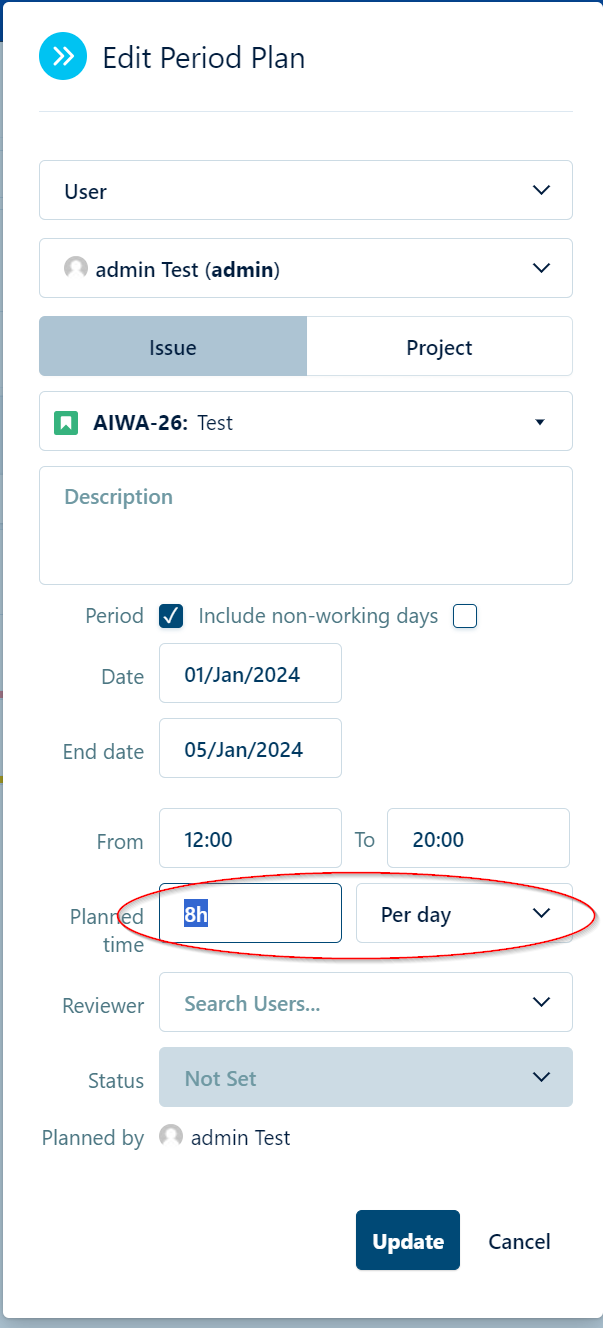Click the admin Test user avatar
The image size is (603, 1328).
click(x=76, y=268)
